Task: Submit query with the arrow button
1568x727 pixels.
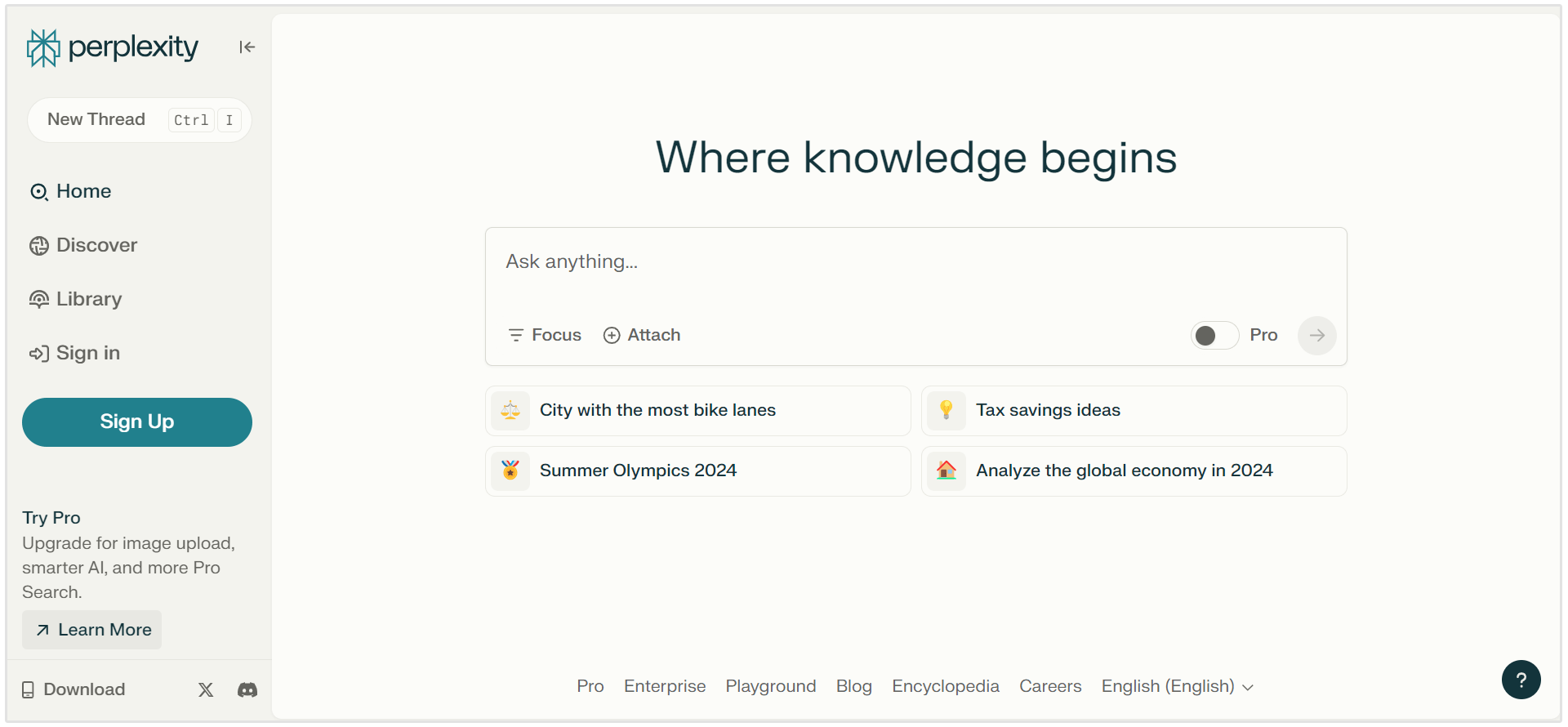Action: coord(1316,336)
